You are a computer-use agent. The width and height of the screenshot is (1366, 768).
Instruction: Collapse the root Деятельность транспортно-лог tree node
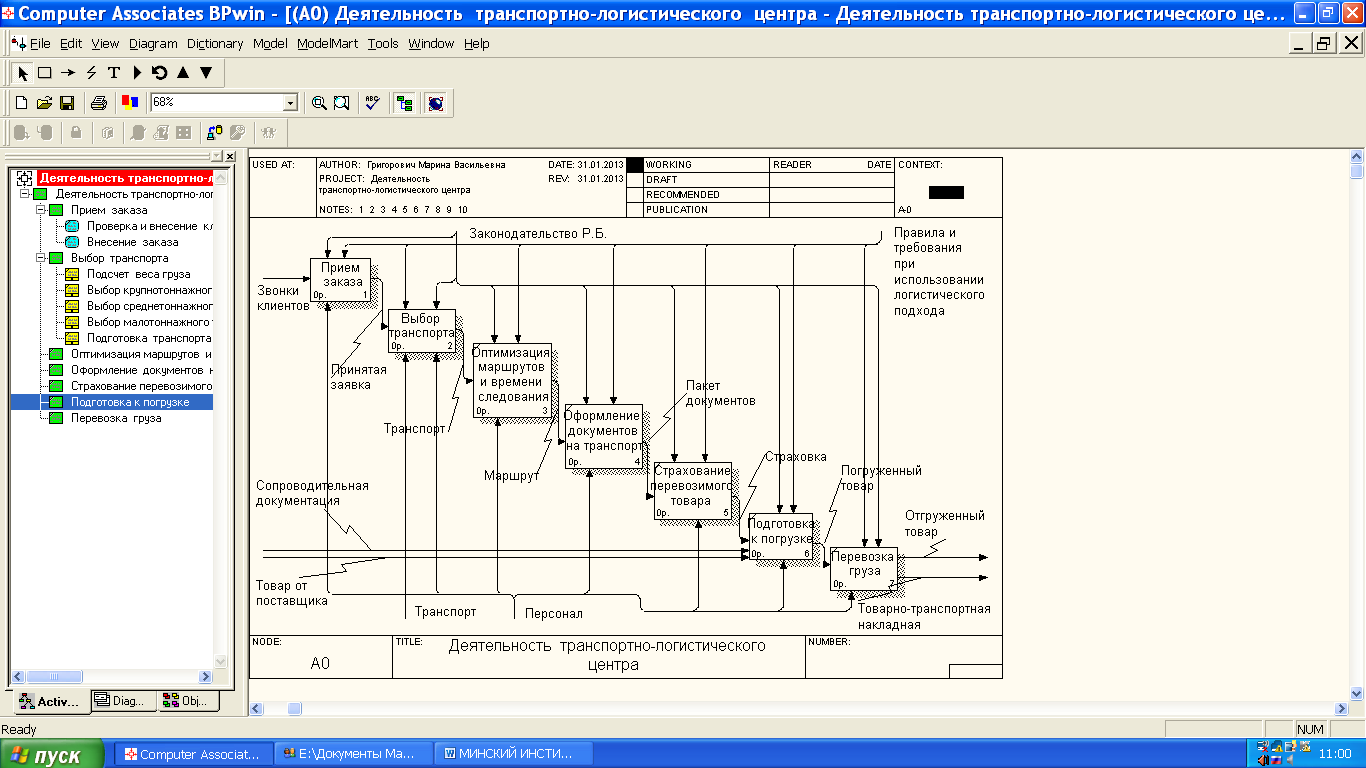click(x=25, y=194)
